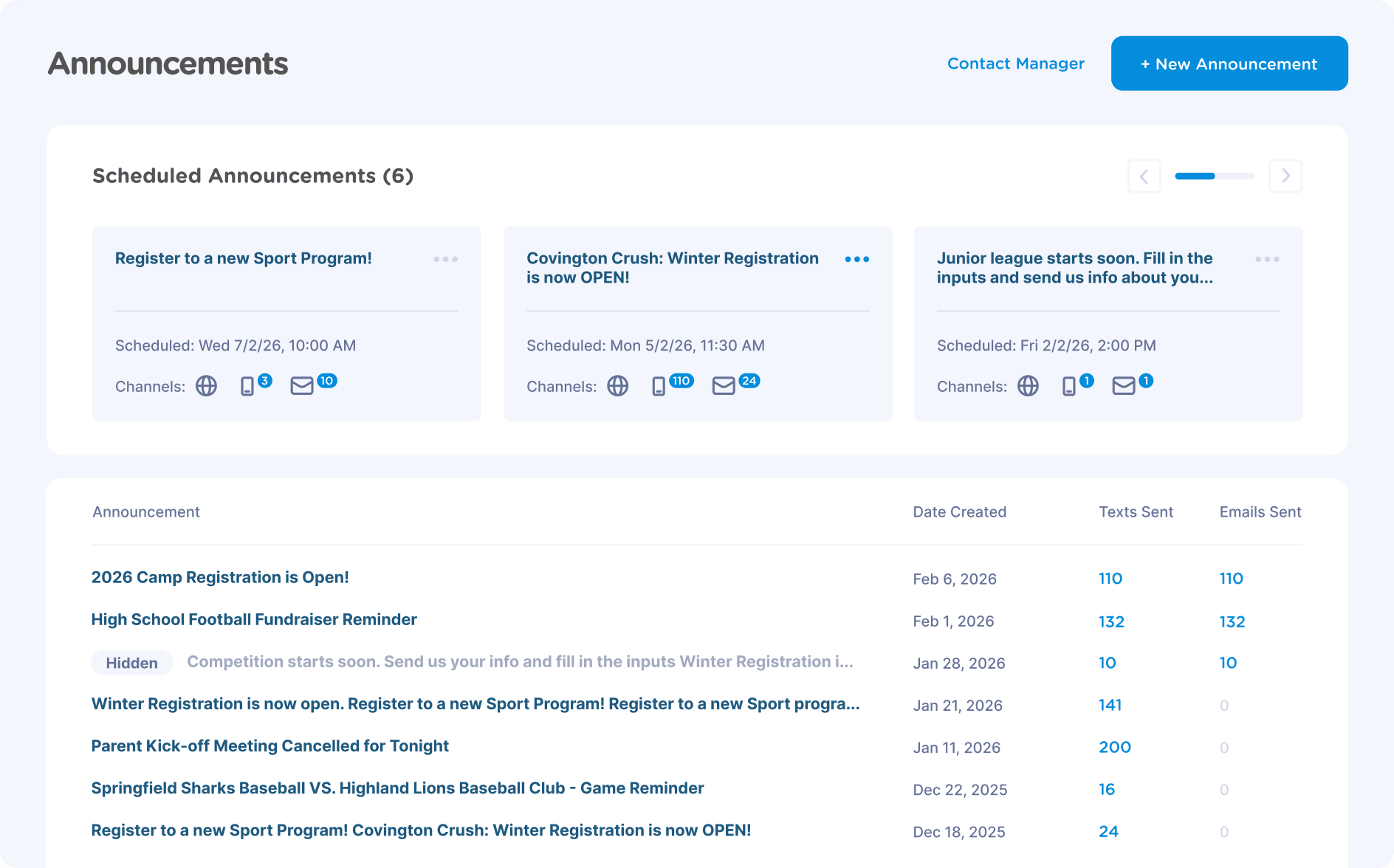Click texts sent 110 for 2026 Camp Registration
The image size is (1394, 868).
[1110, 579]
